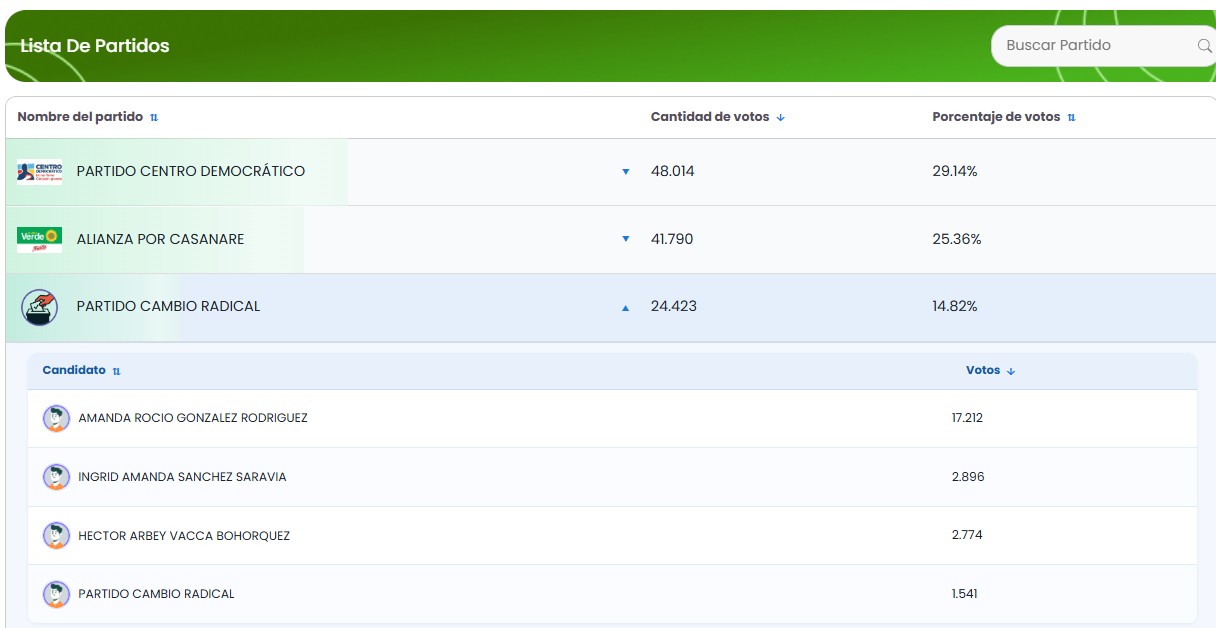Toggle sorting on Porcentaje de votos column
The image size is (1216, 628).
coord(1071,117)
